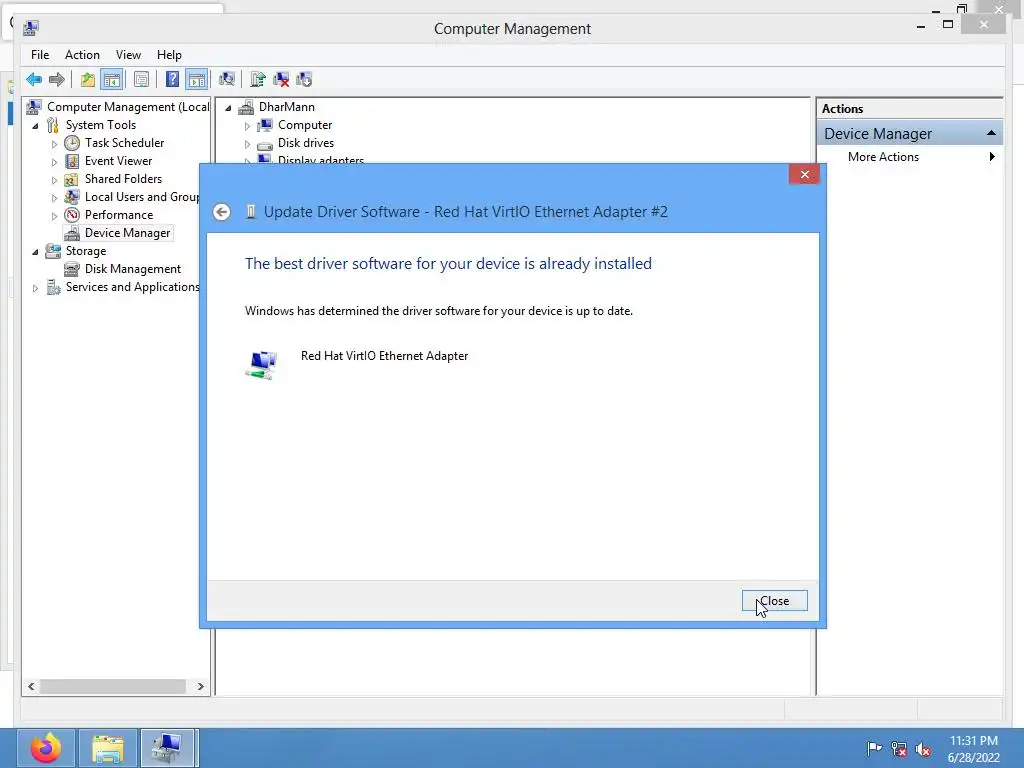
Task: Select Local Users and Groups node
Action: point(142,197)
